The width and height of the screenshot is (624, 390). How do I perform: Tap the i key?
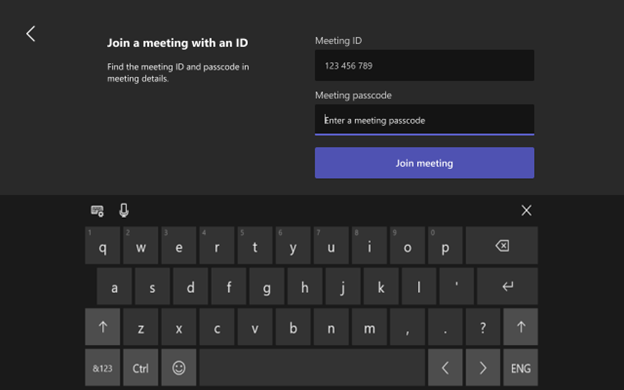pos(369,246)
